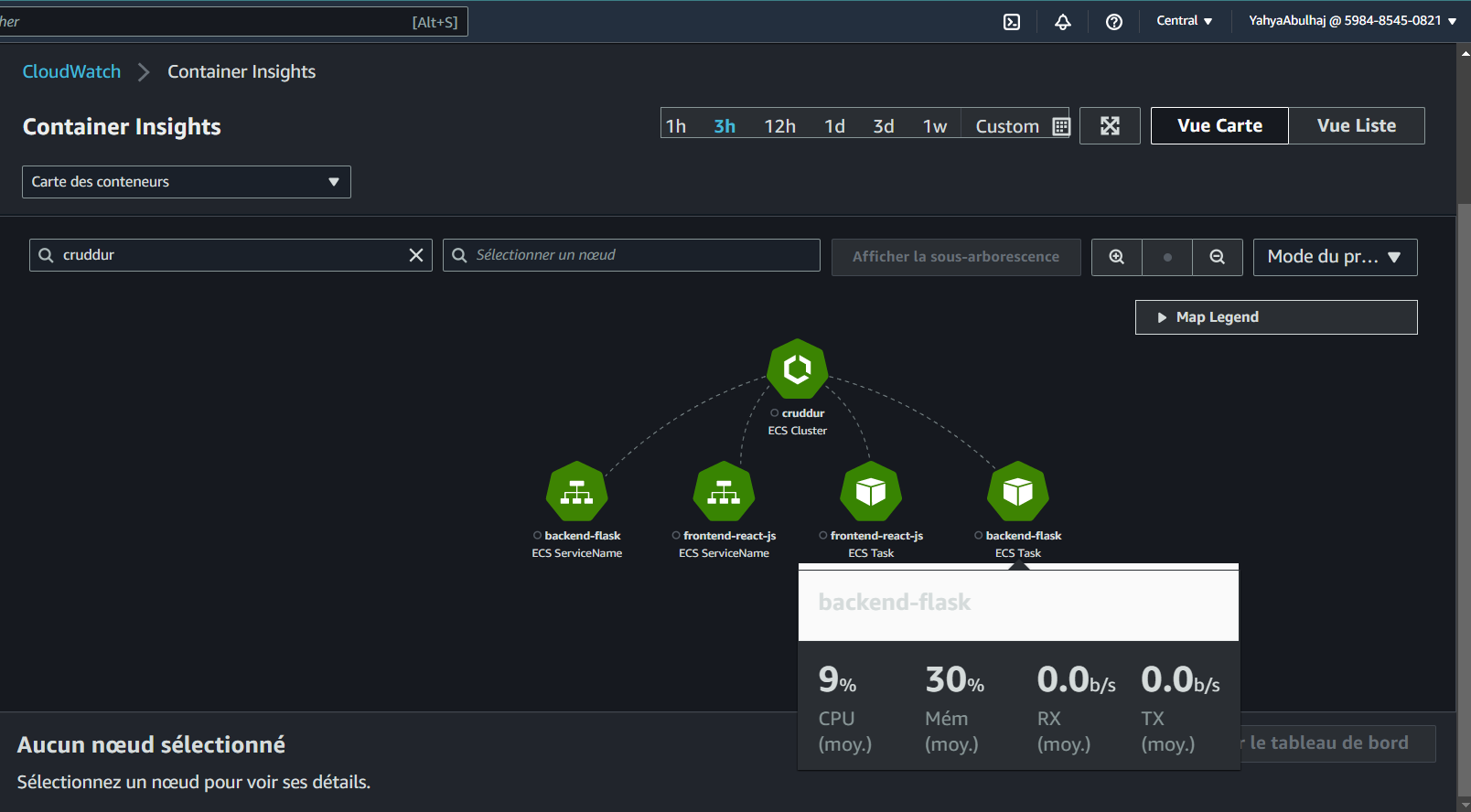Toggle radio circle for backend-flask Task
1471x812 pixels.
[x=979, y=536]
